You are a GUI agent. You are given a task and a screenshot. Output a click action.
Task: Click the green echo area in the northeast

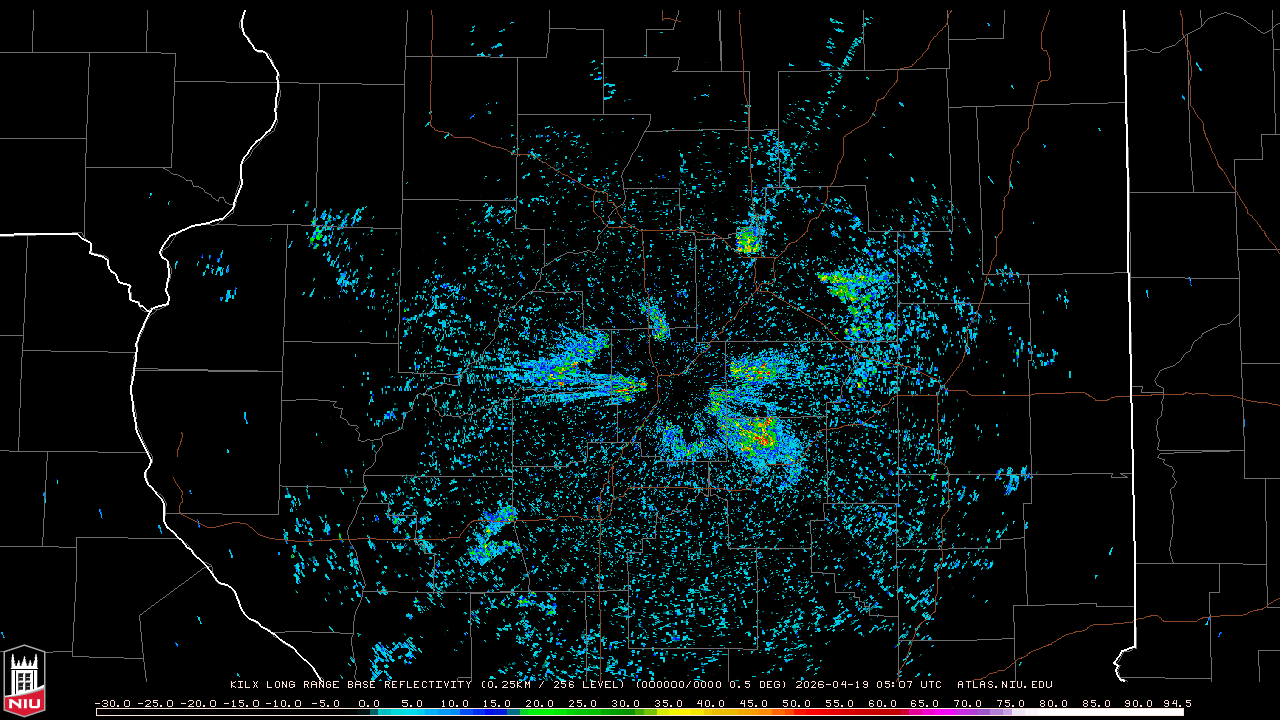pyautogui.click(x=850, y=288)
